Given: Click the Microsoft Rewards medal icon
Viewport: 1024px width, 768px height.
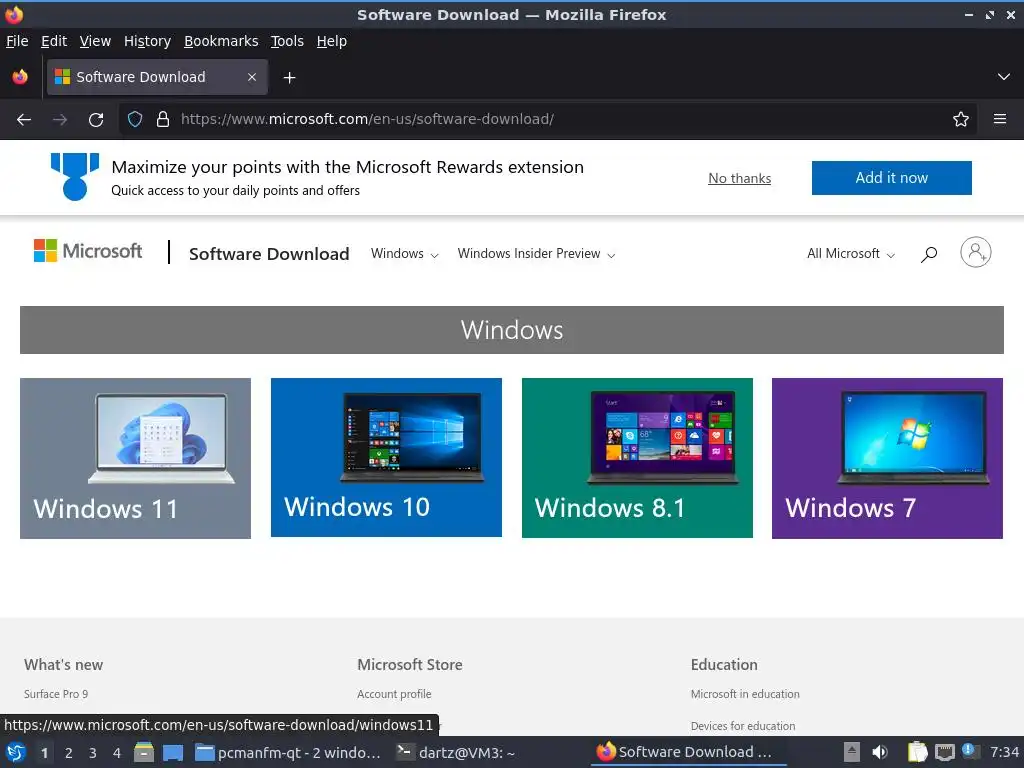Looking at the screenshot, I should 75,176.
